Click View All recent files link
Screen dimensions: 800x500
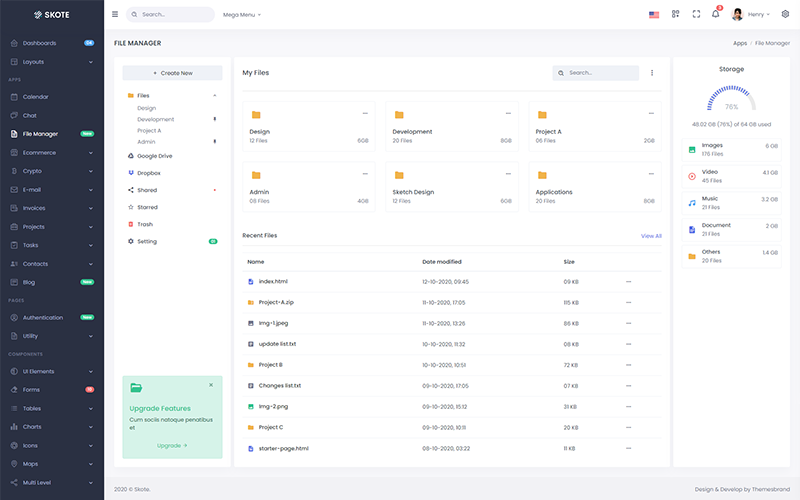(x=651, y=236)
